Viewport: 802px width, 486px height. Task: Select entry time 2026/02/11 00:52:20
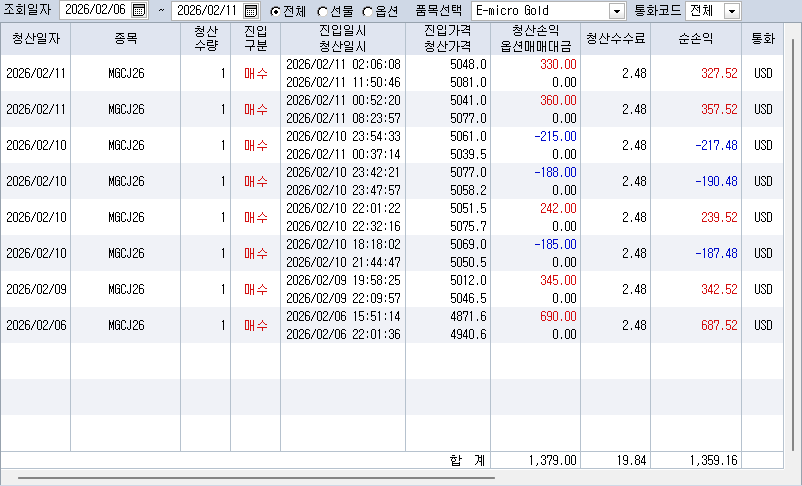[x=343, y=100]
